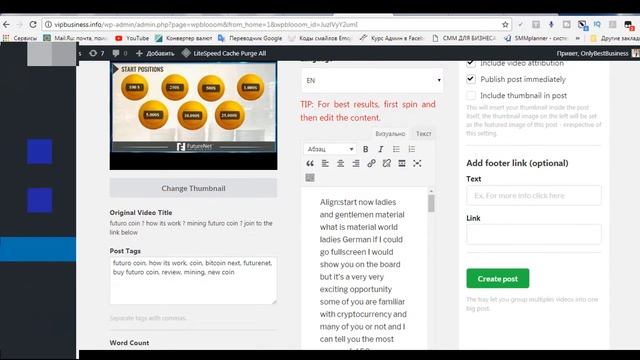Click inside the post content editor
The width and height of the screenshot is (640, 360).
pyautogui.click(x=364, y=269)
